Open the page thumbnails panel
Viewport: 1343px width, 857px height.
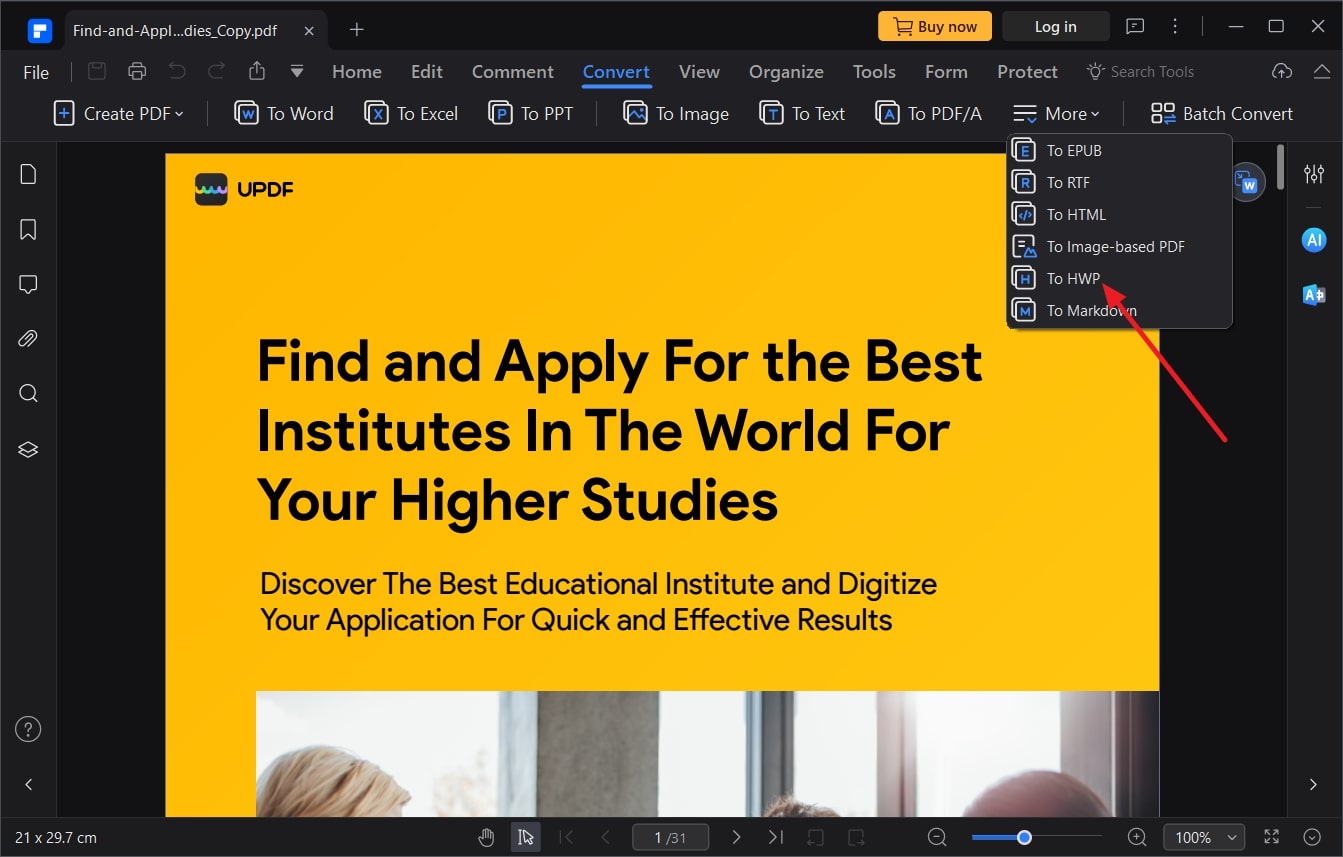27,173
